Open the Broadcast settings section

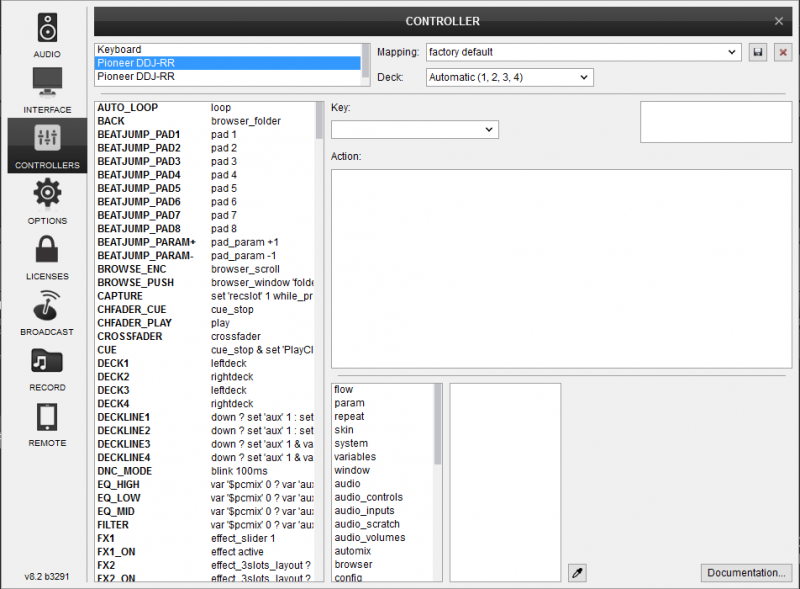pyautogui.click(x=47, y=312)
